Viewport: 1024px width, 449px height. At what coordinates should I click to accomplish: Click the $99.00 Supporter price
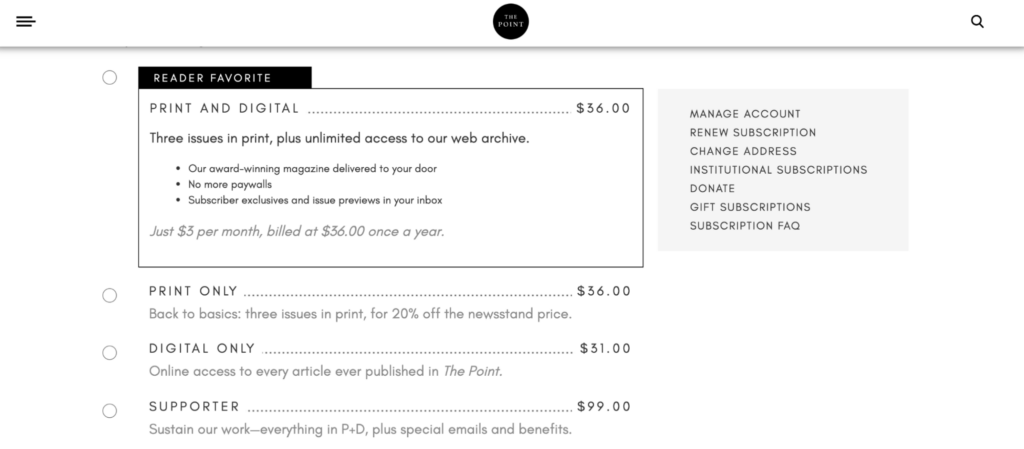click(x=604, y=407)
